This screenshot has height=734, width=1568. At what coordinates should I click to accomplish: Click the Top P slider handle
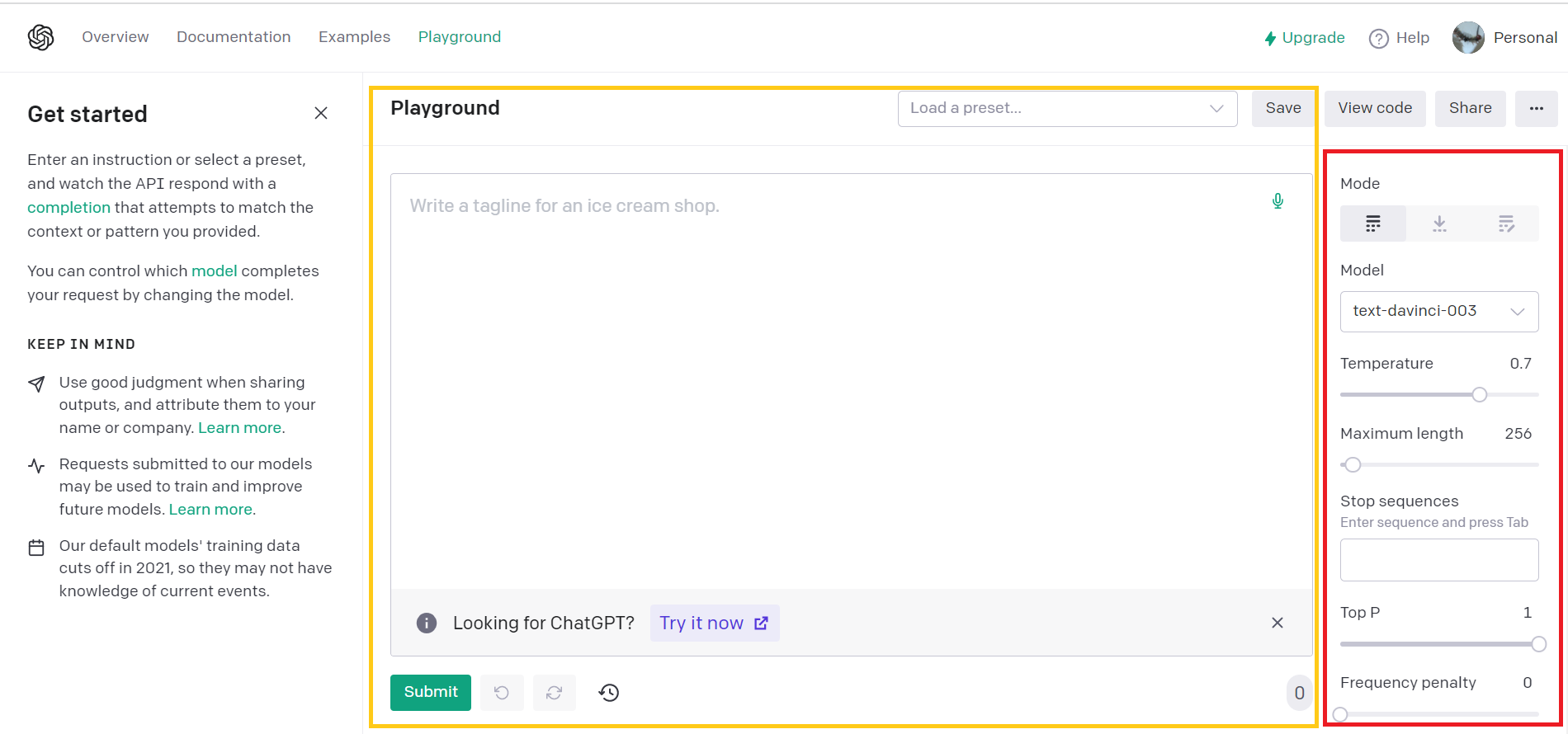click(1539, 644)
